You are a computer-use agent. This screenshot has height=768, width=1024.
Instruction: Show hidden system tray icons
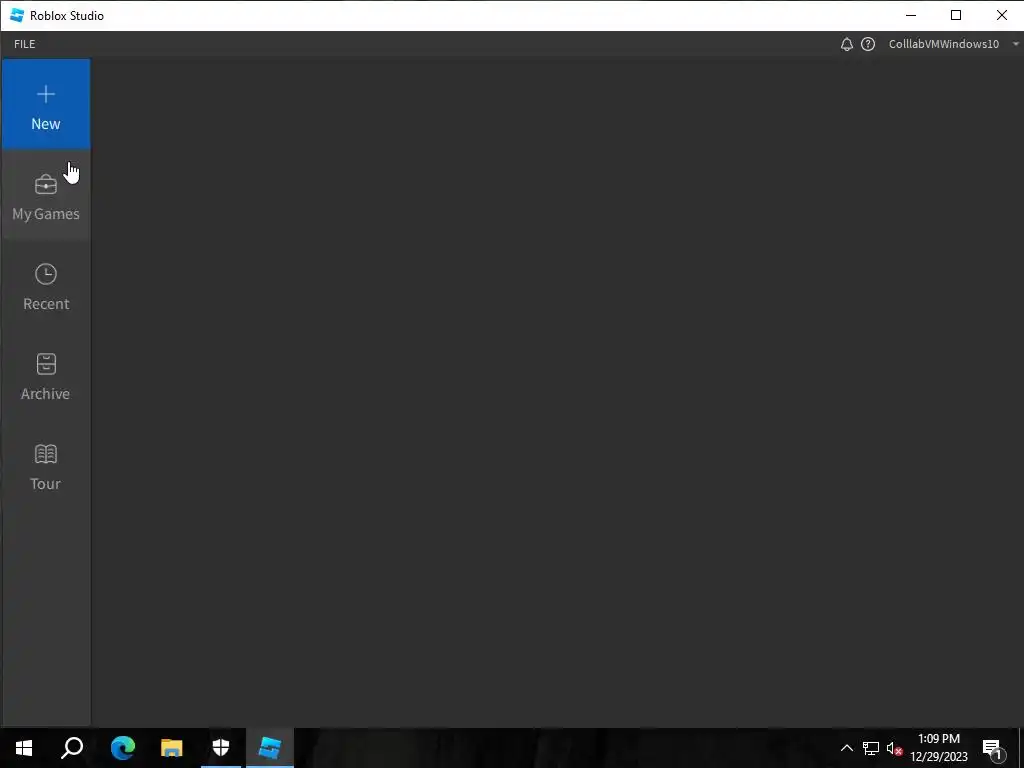coord(846,748)
